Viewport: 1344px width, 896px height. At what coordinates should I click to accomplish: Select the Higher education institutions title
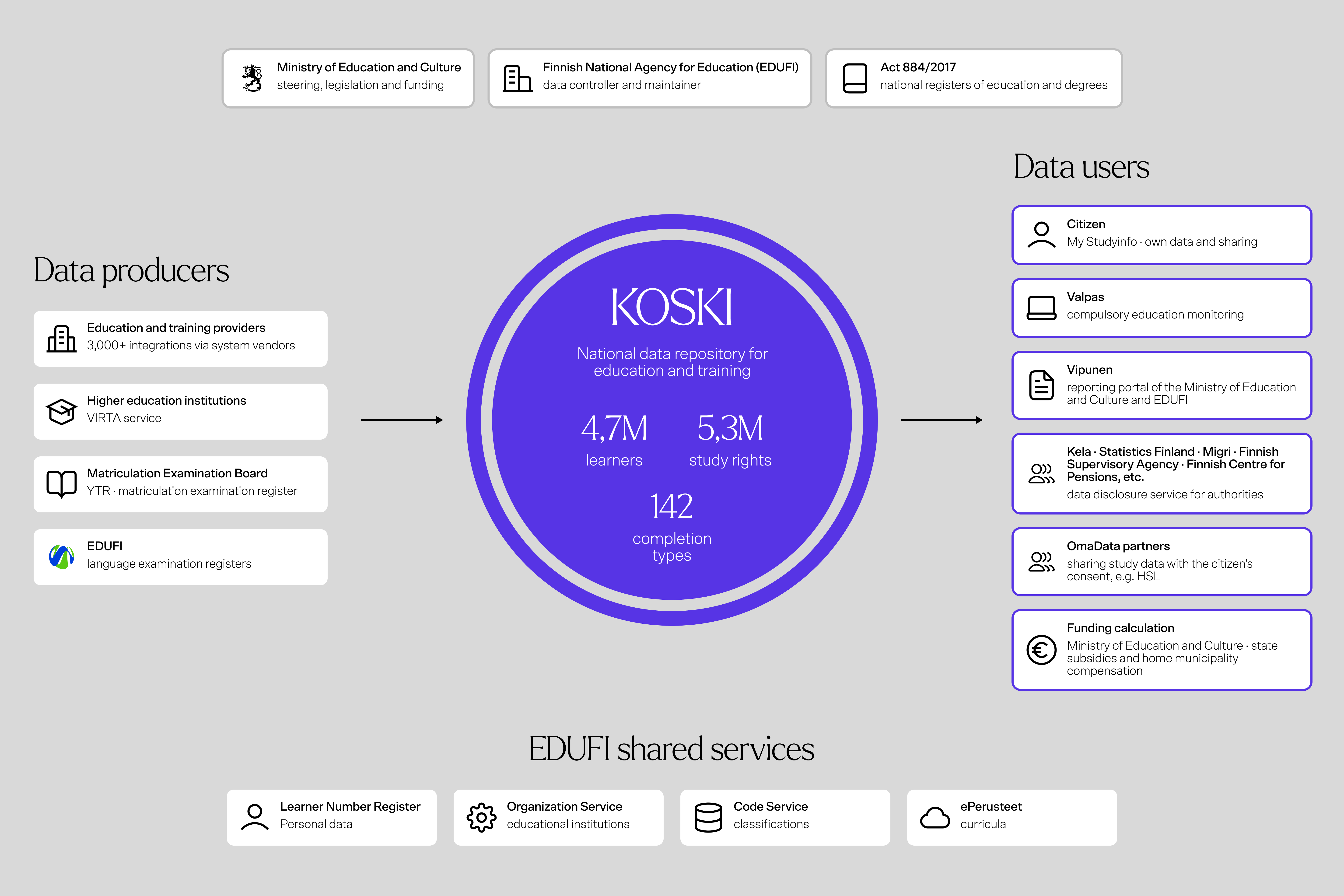[x=166, y=401]
